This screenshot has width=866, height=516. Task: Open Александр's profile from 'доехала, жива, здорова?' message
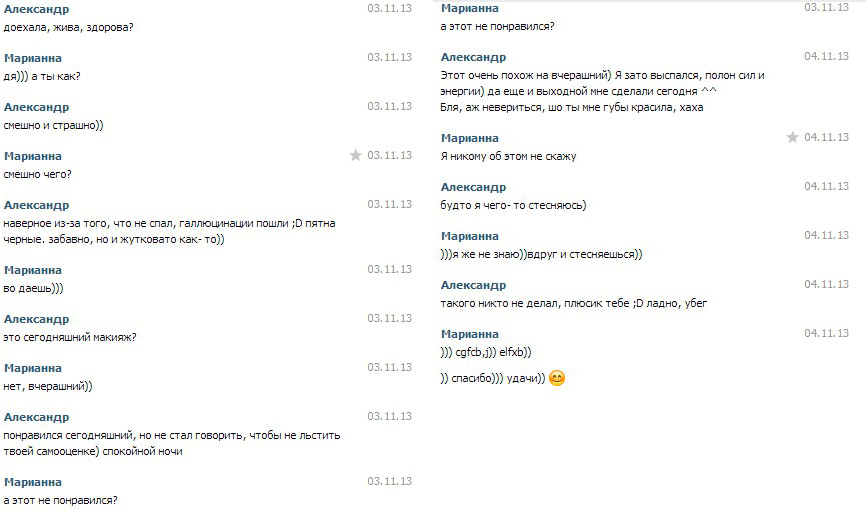(36, 9)
